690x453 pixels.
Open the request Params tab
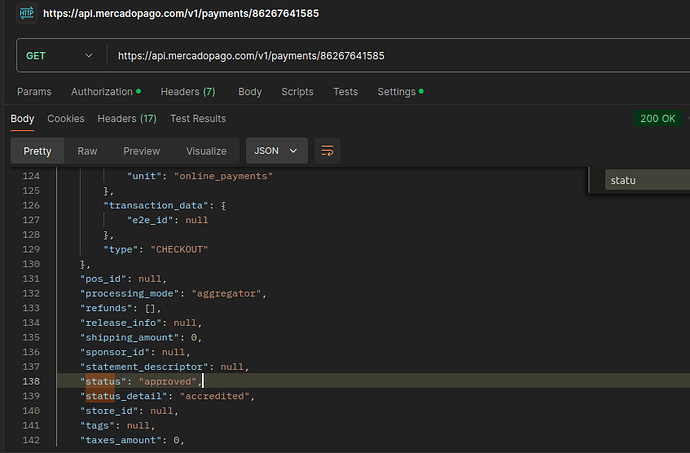tap(34, 92)
